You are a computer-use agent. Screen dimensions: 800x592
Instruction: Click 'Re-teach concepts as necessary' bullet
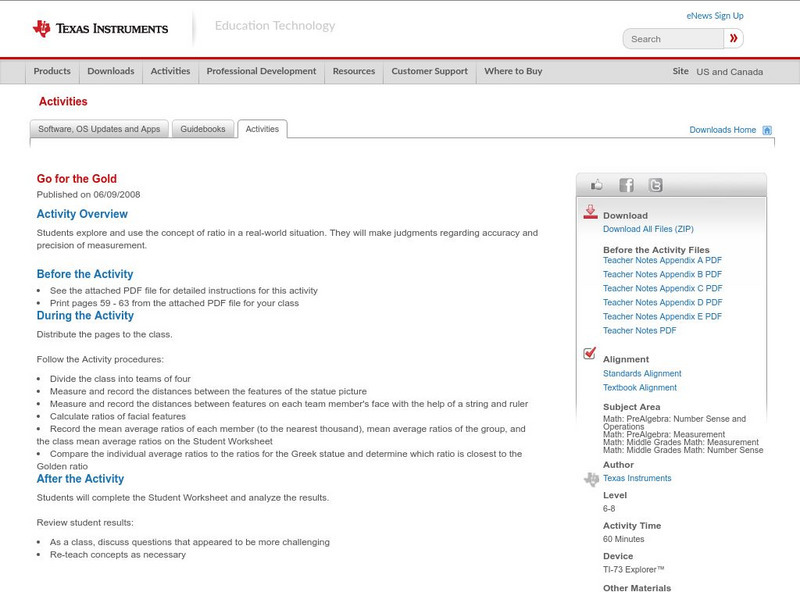[118, 555]
